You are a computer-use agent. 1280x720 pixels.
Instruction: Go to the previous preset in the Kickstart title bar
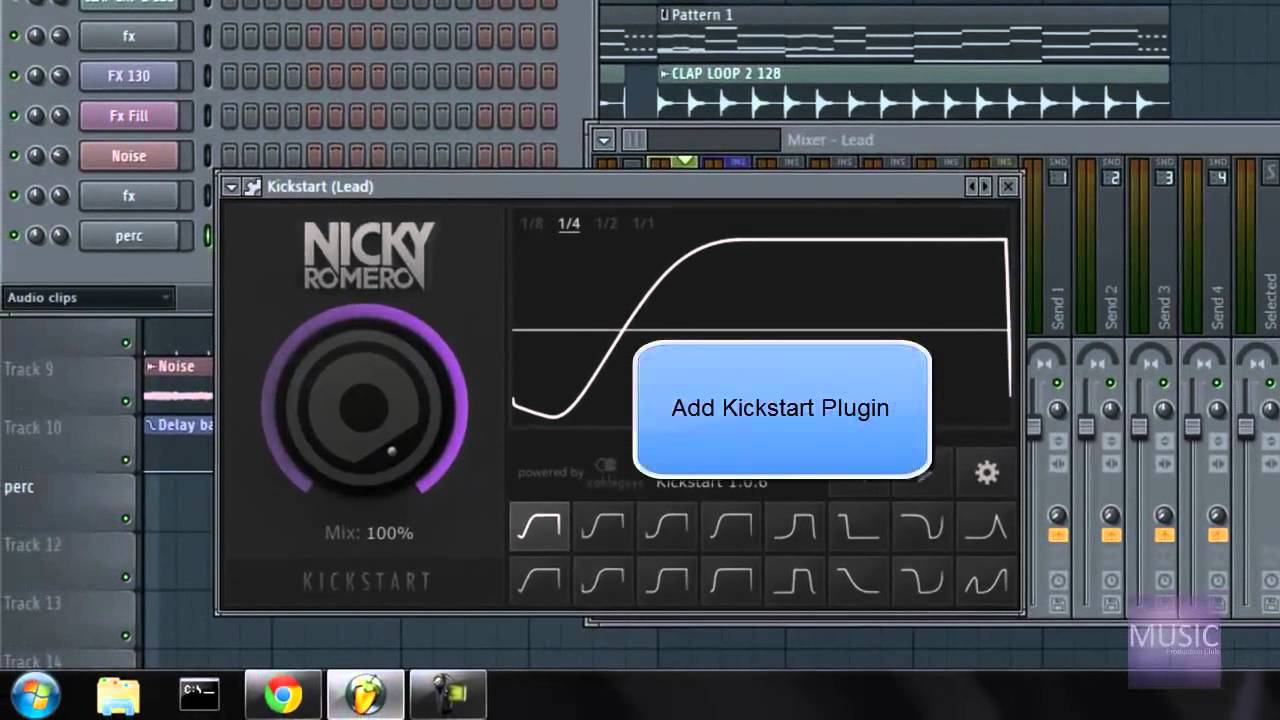[x=971, y=186]
